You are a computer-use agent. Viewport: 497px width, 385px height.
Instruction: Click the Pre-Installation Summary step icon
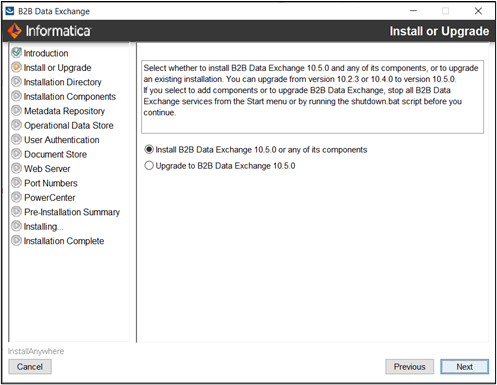16,211
